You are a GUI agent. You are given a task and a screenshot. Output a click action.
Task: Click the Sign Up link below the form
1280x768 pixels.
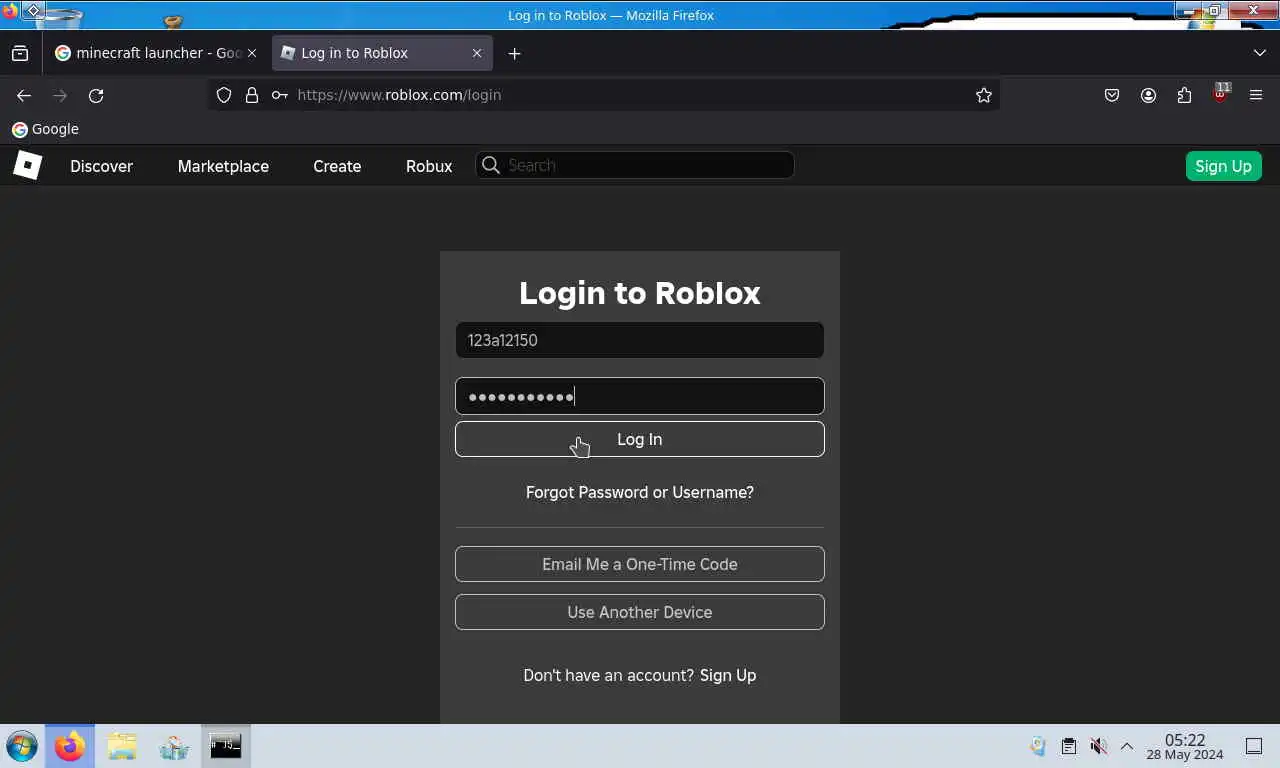(x=728, y=675)
